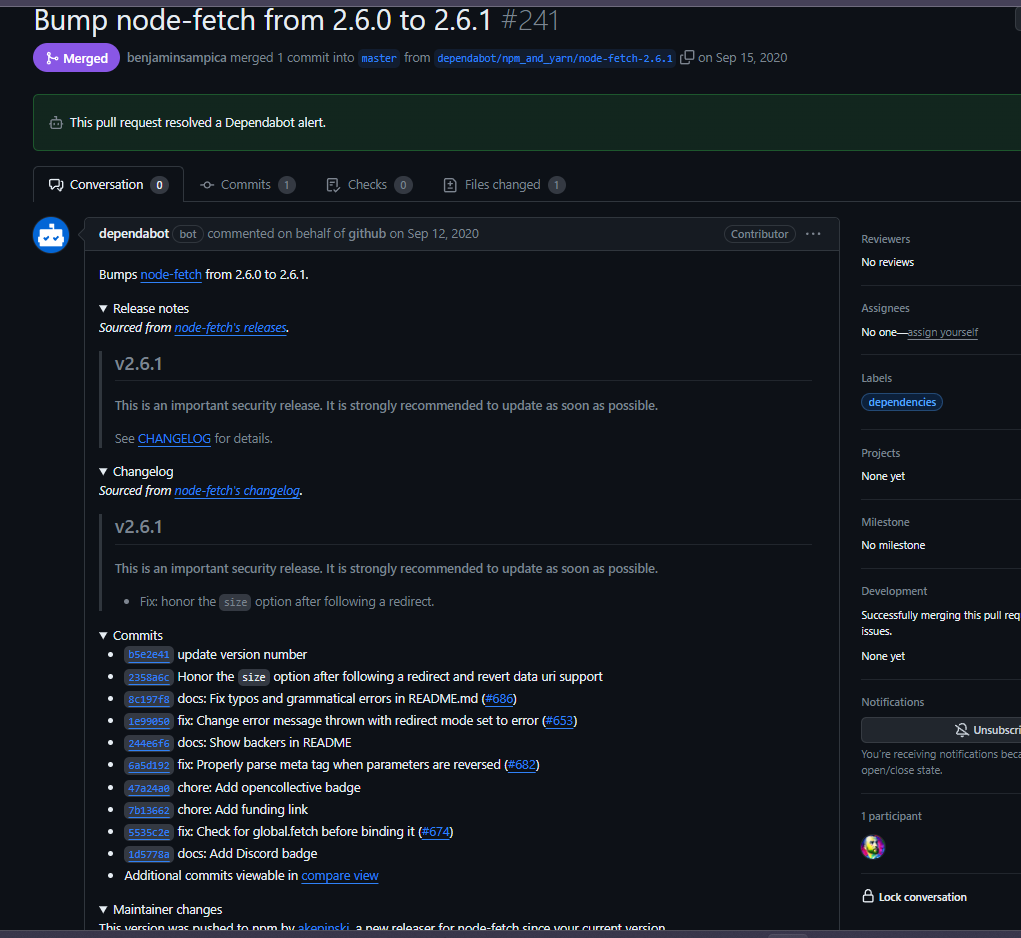Viewport: 1021px width, 938px height.
Task: Open the Files changed tab
Action: pyautogui.click(x=504, y=185)
